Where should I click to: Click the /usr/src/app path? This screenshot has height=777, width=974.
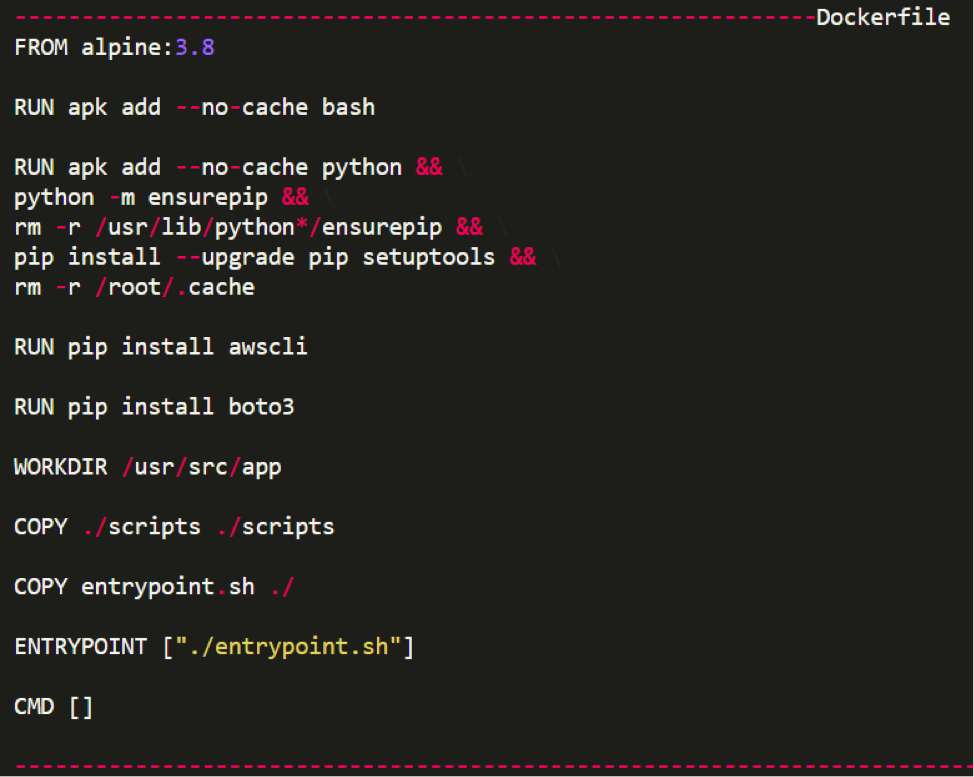pos(202,467)
